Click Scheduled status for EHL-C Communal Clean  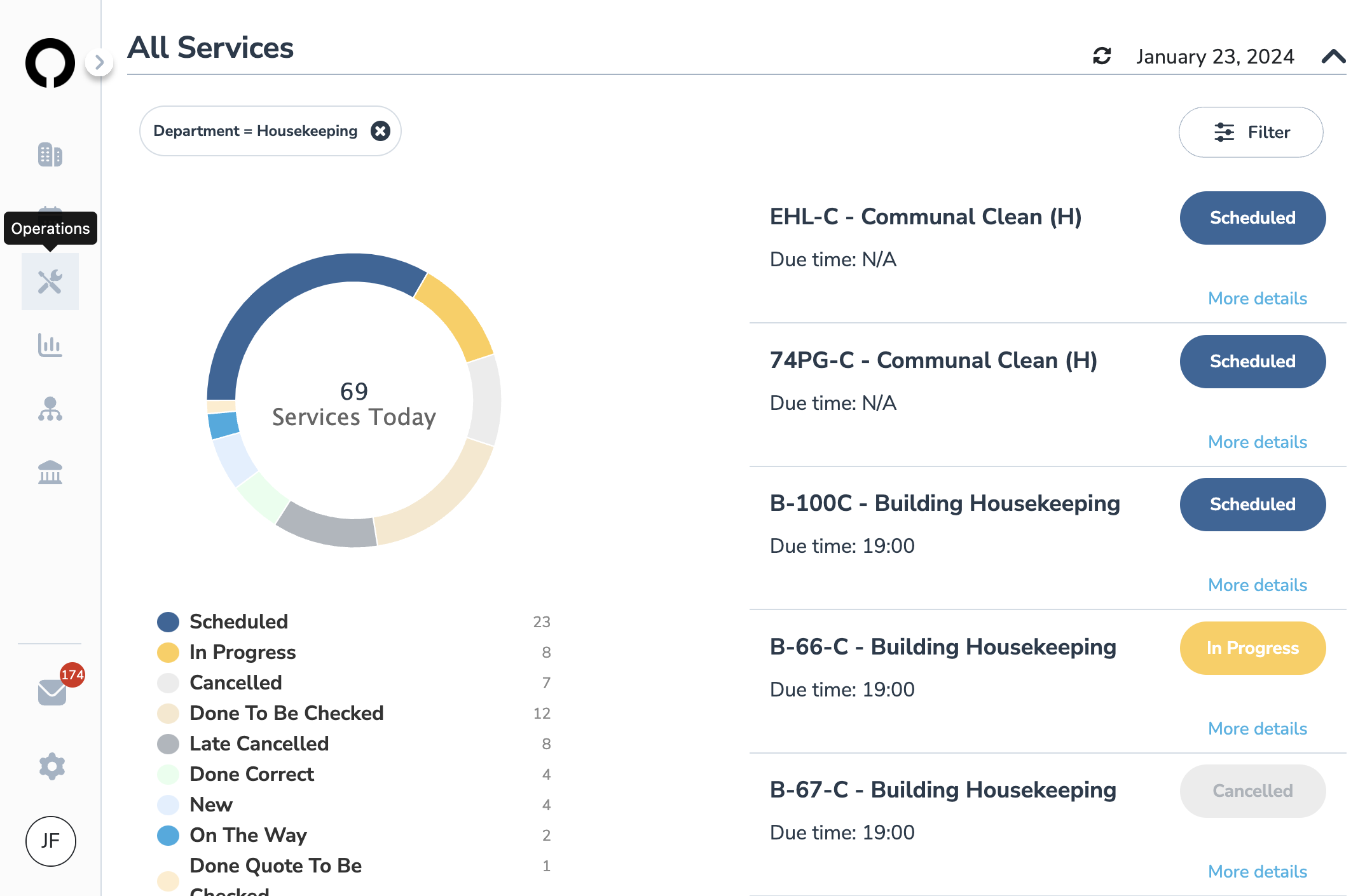[x=1252, y=218]
